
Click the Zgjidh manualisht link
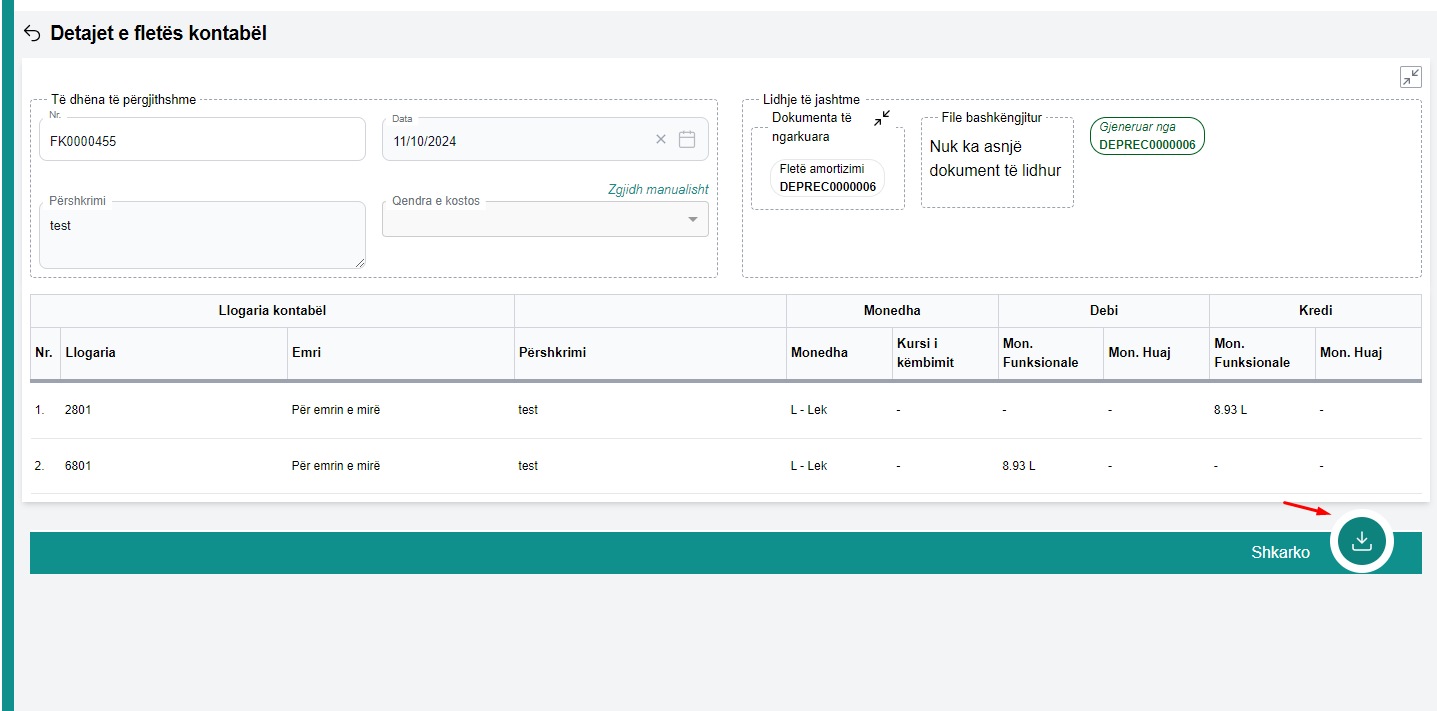tap(657, 190)
